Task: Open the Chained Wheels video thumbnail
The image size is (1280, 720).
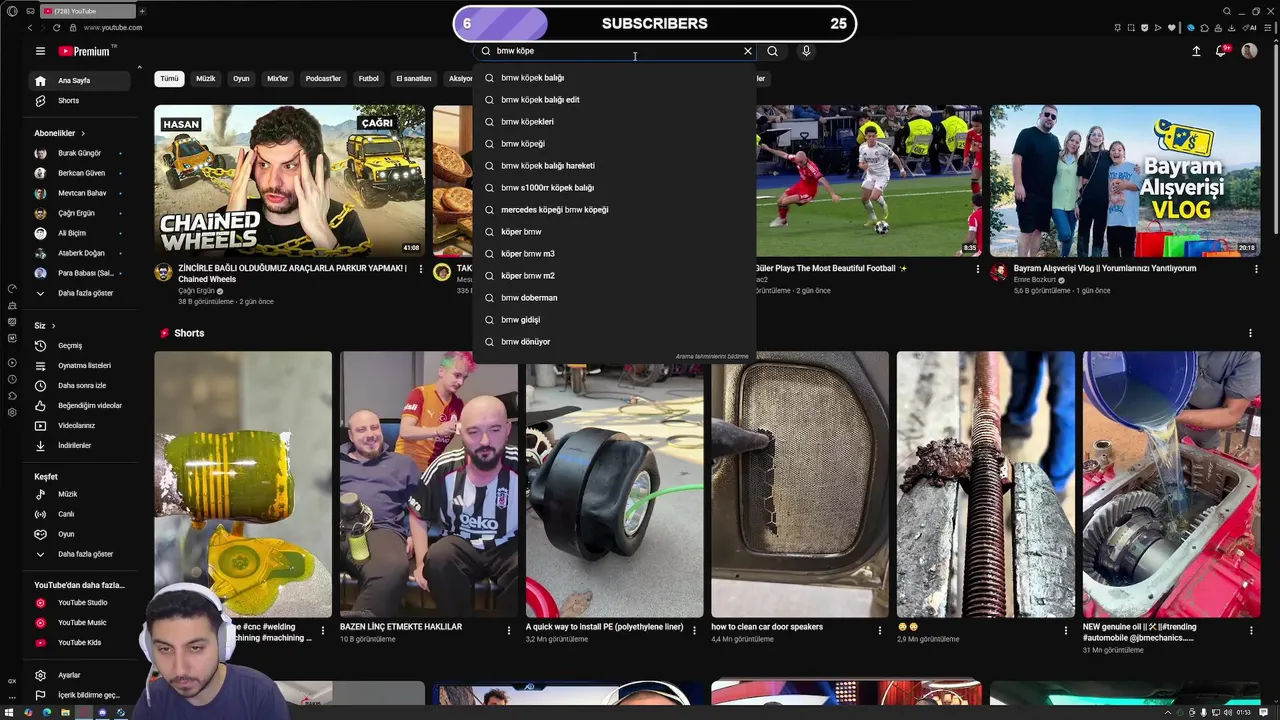Action: pyautogui.click(x=289, y=181)
